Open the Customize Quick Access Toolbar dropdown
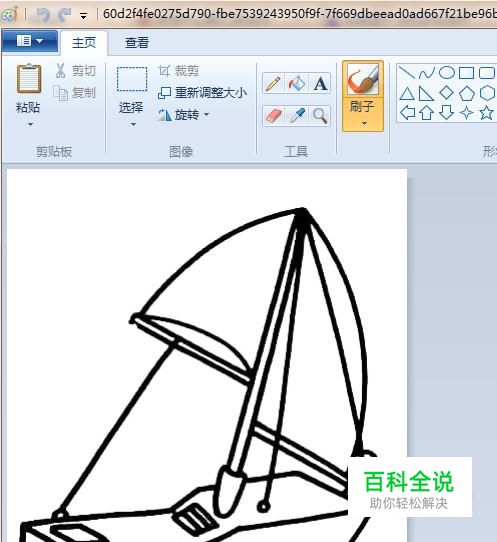The width and height of the screenshot is (497, 542). coord(83,15)
